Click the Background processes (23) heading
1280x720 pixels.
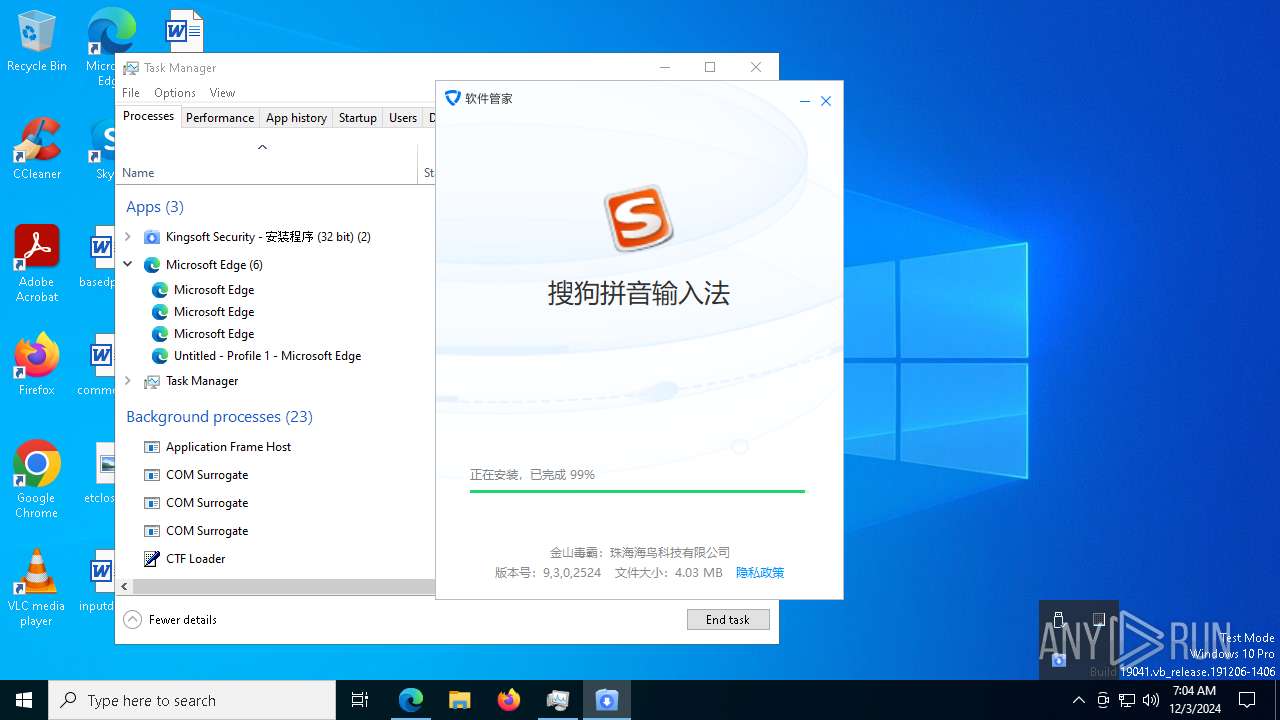pyautogui.click(x=219, y=417)
